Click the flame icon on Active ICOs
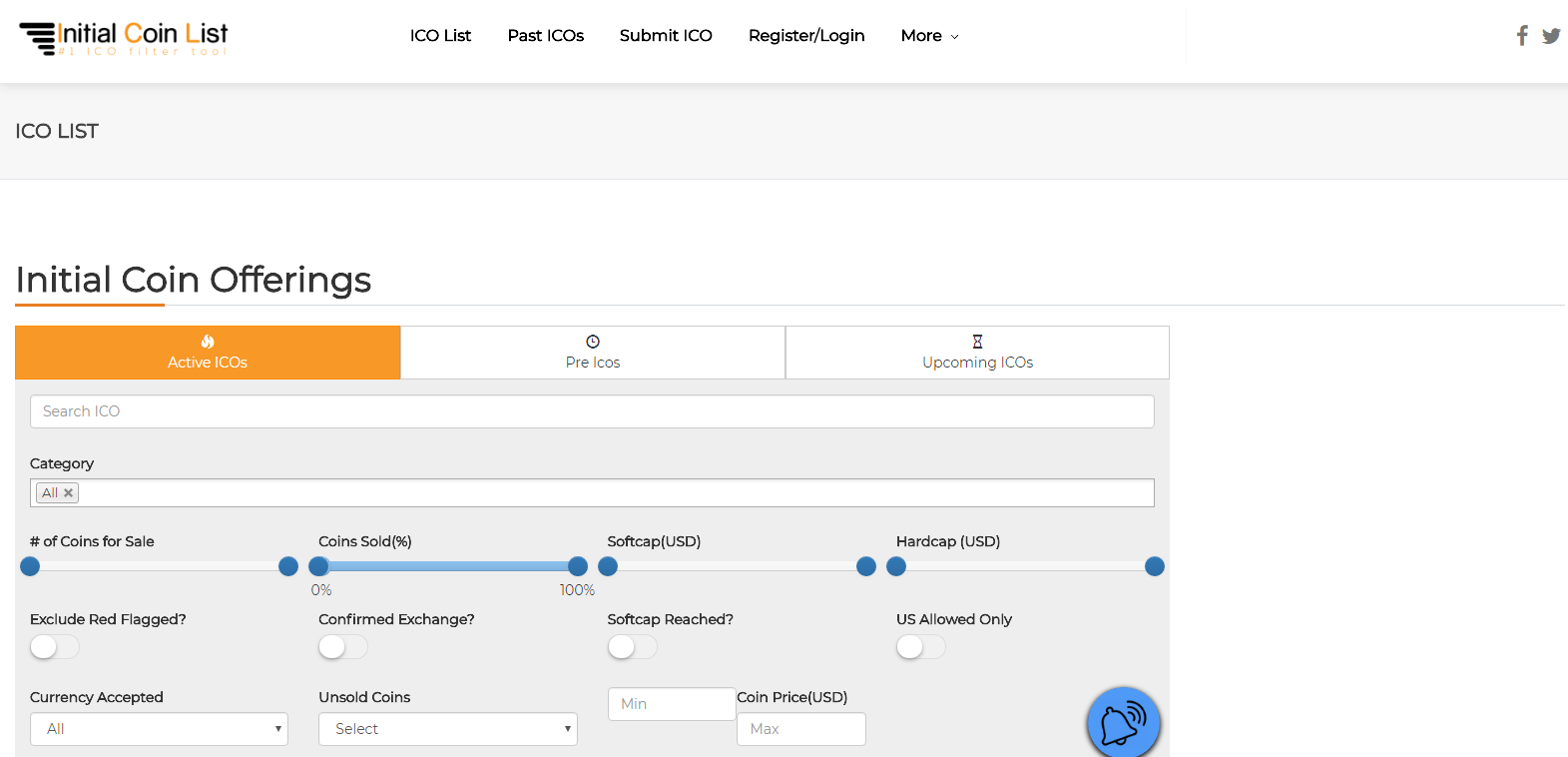Viewport: 1568px width, 757px height. click(208, 342)
